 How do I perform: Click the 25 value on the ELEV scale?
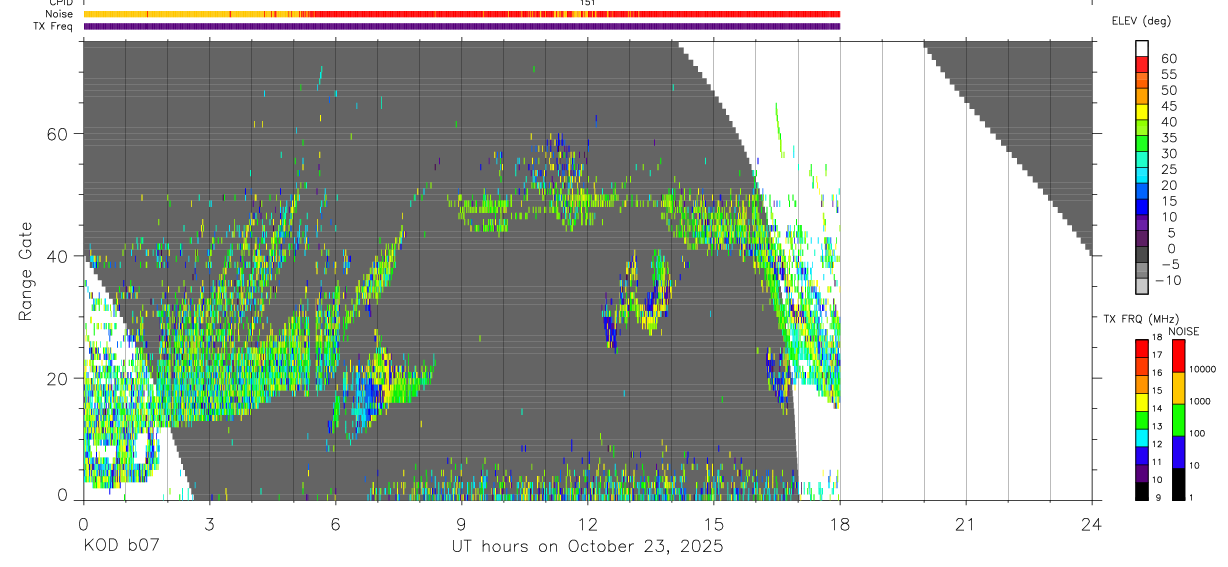[1168, 169]
